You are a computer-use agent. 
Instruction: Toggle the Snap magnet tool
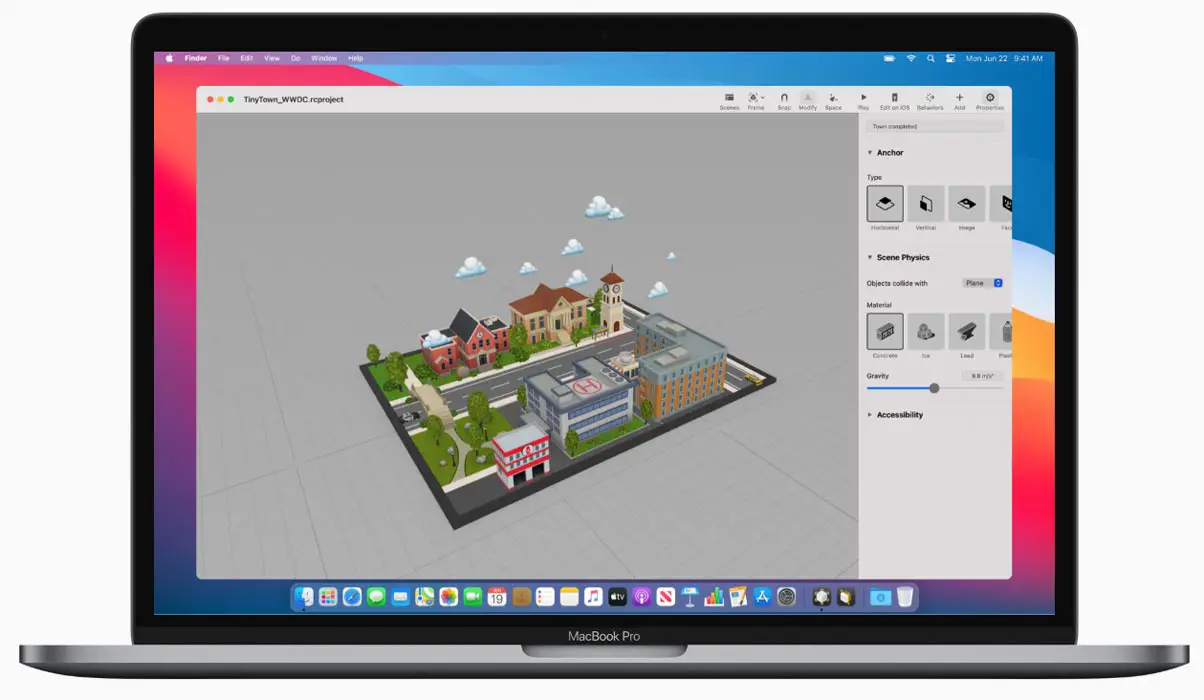coord(784,100)
